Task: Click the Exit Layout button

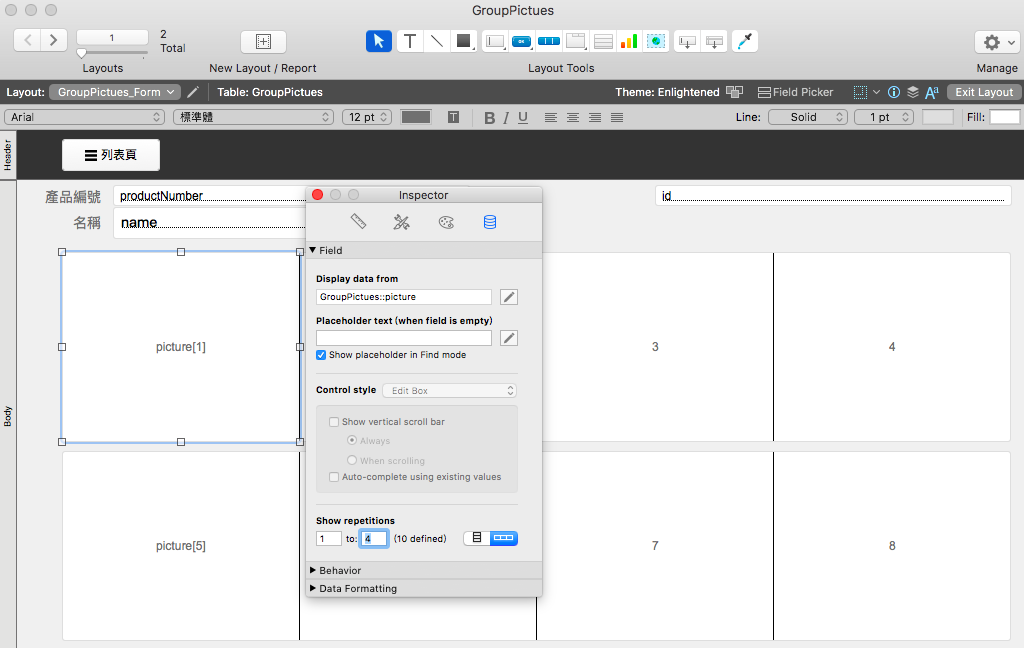Action: tap(984, 92)
